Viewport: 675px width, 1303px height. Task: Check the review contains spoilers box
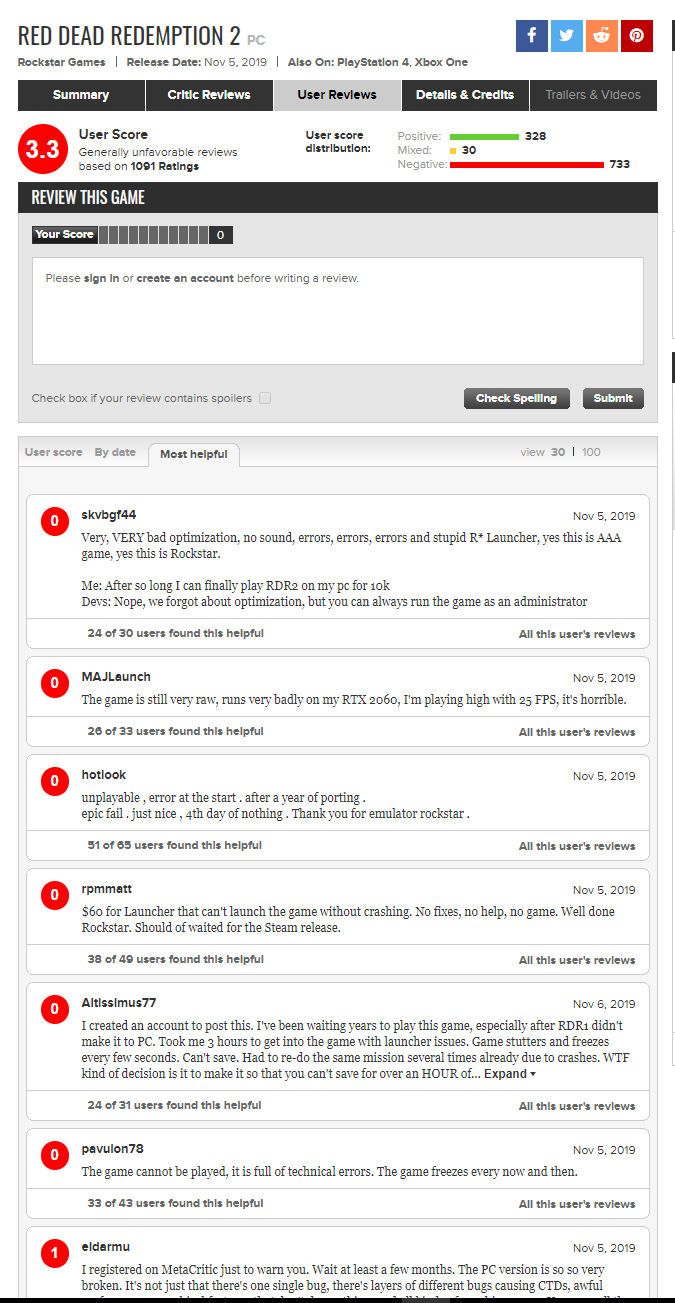pos(265,398)
